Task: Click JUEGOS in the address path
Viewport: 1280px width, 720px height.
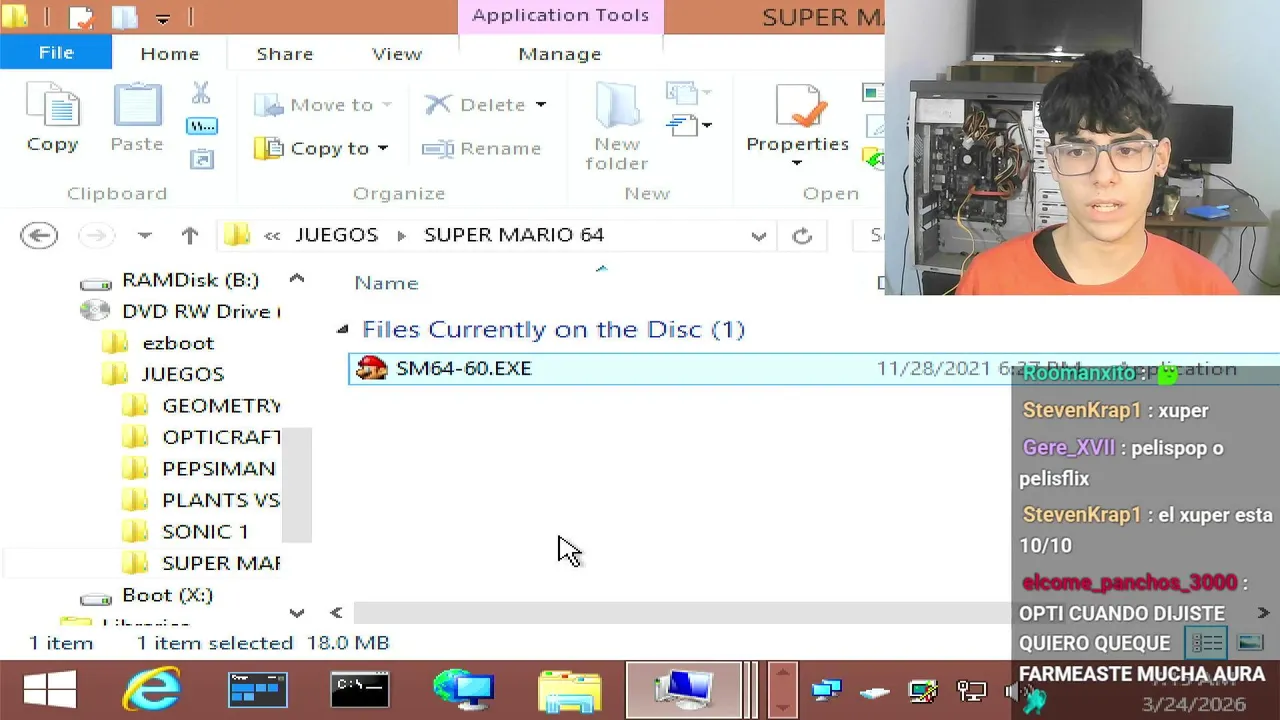Action: tap(336, 235)
